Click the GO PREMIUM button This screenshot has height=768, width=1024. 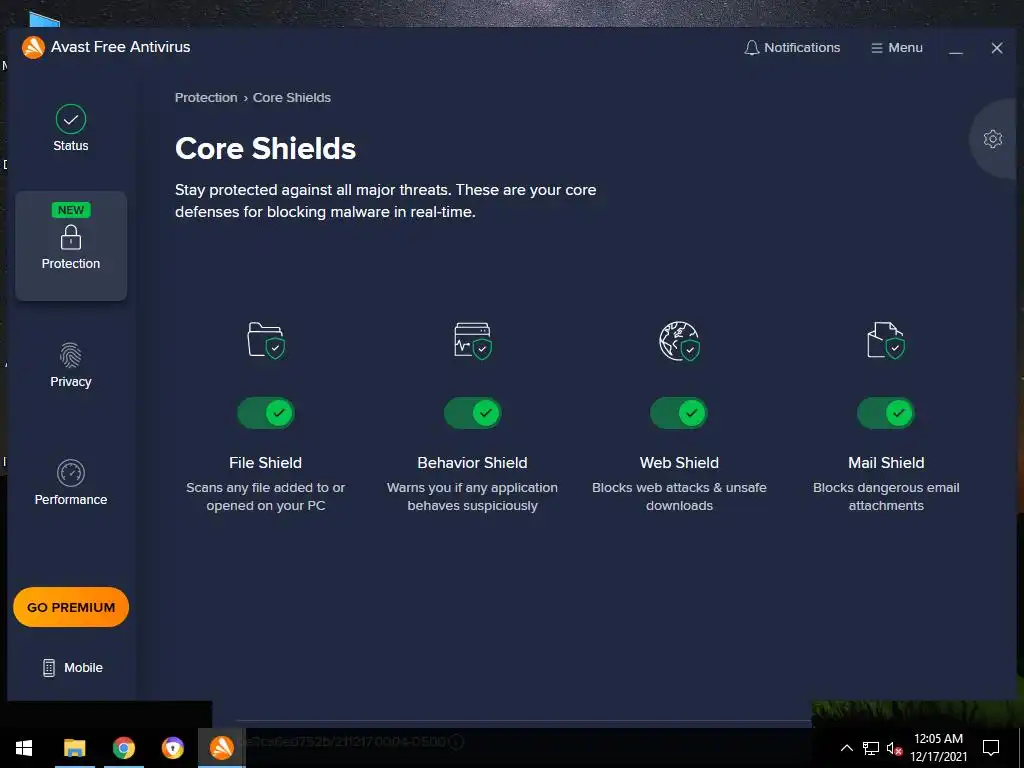click(71, 607)
